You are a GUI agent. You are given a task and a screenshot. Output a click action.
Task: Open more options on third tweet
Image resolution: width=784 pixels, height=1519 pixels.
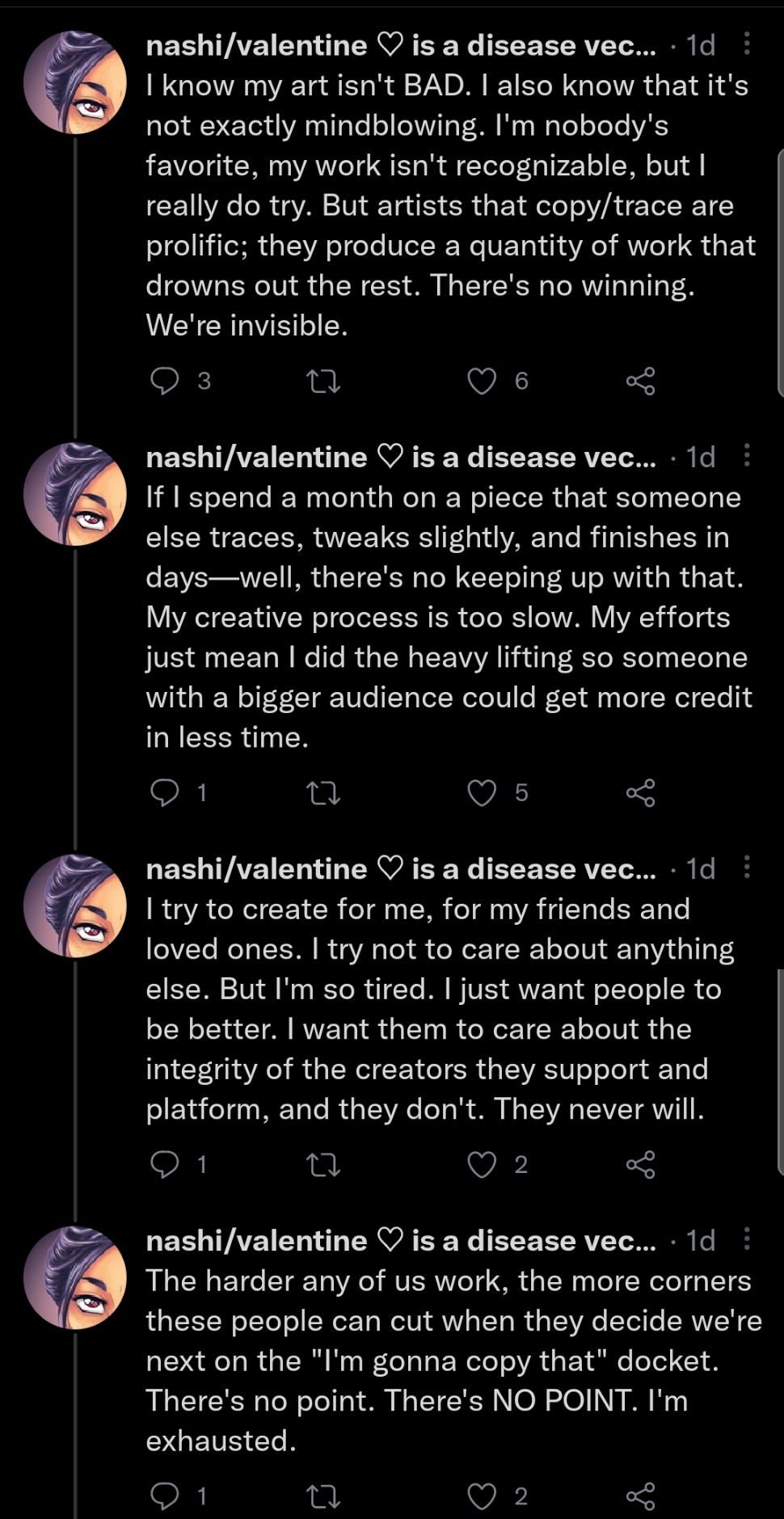(747, 867)
